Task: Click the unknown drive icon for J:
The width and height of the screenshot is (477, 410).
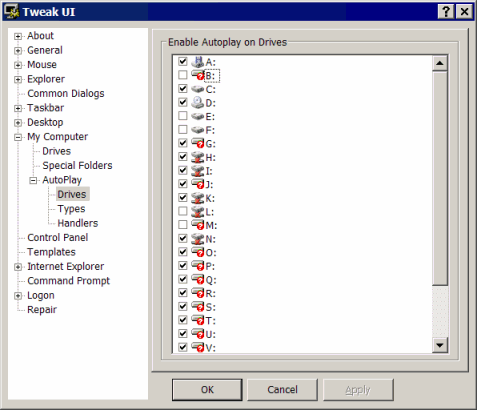Action: [x=198, y=184]
